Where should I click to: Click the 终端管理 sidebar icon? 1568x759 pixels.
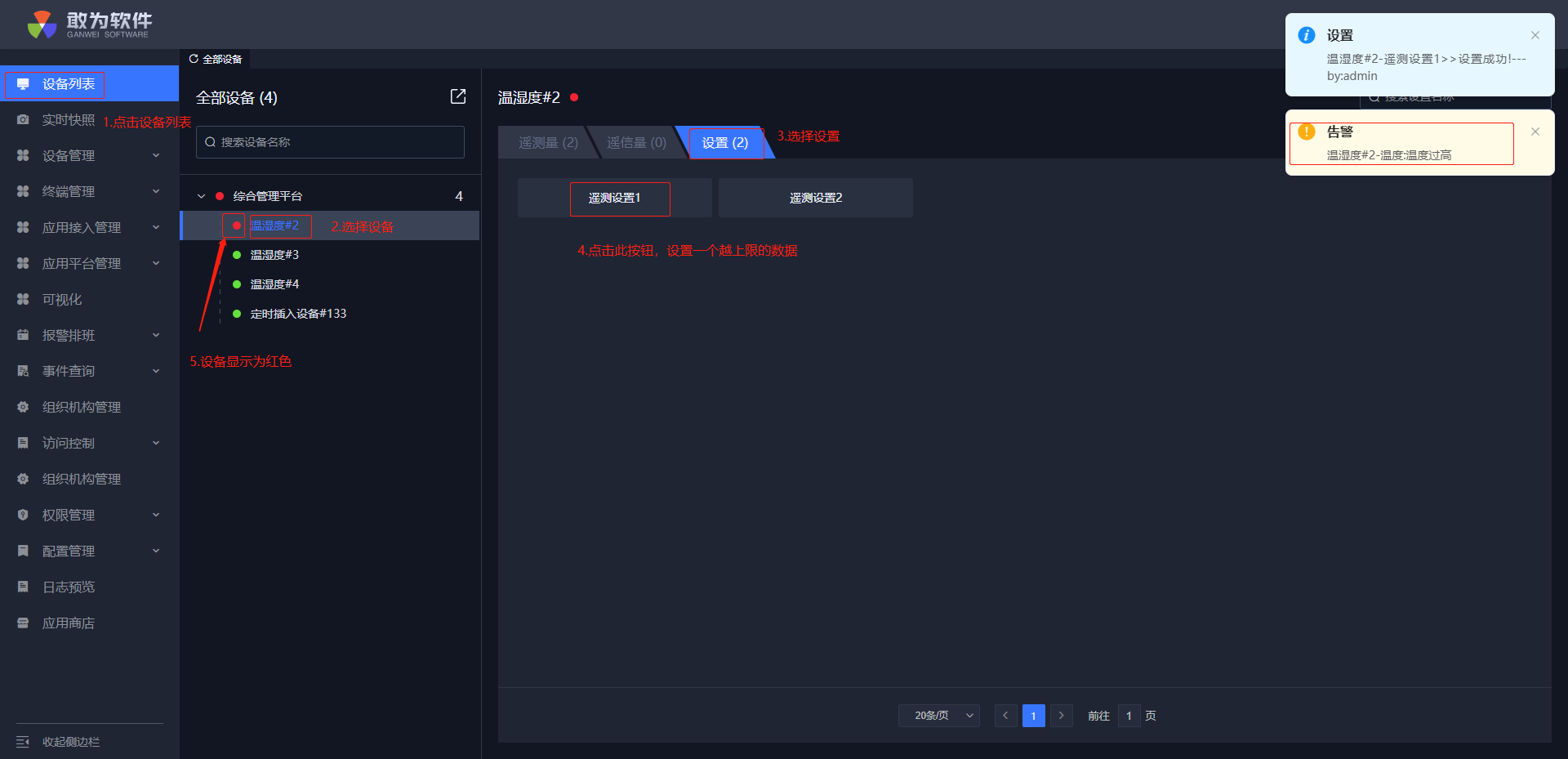point(23,191)
